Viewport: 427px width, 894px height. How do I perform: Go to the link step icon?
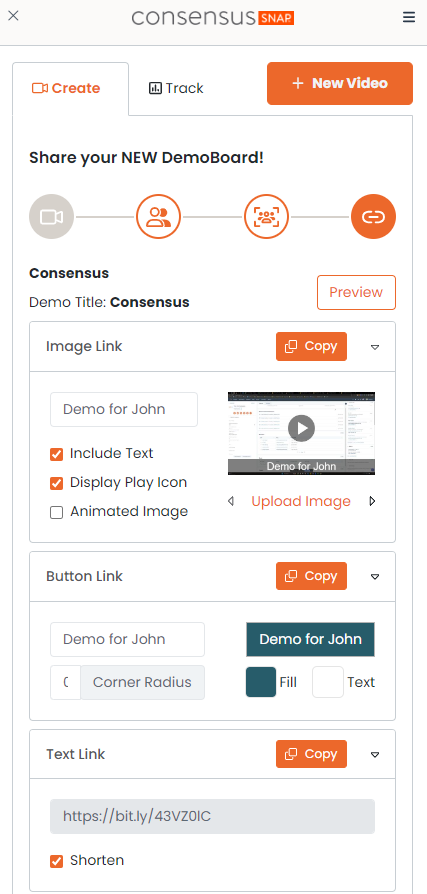pyautogui.click(x=373, y=217)
